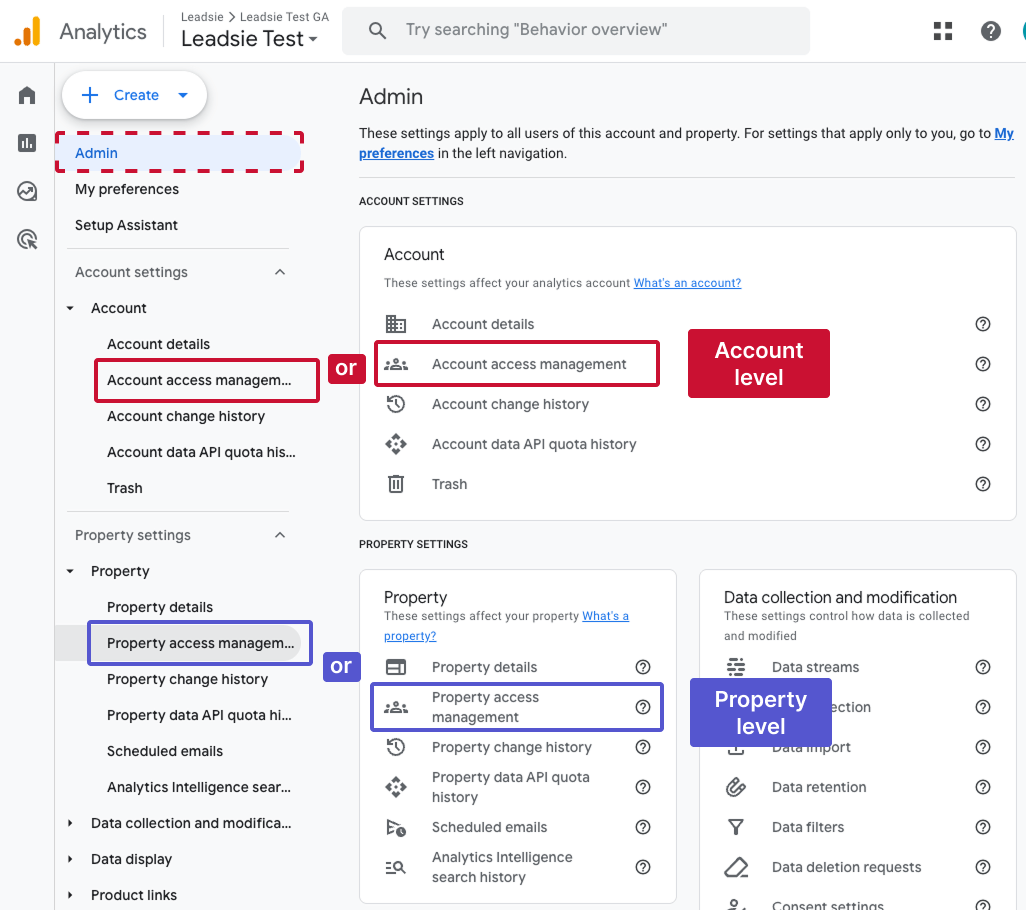Click the Data retention paperclip icon

(x=735, y=787)
